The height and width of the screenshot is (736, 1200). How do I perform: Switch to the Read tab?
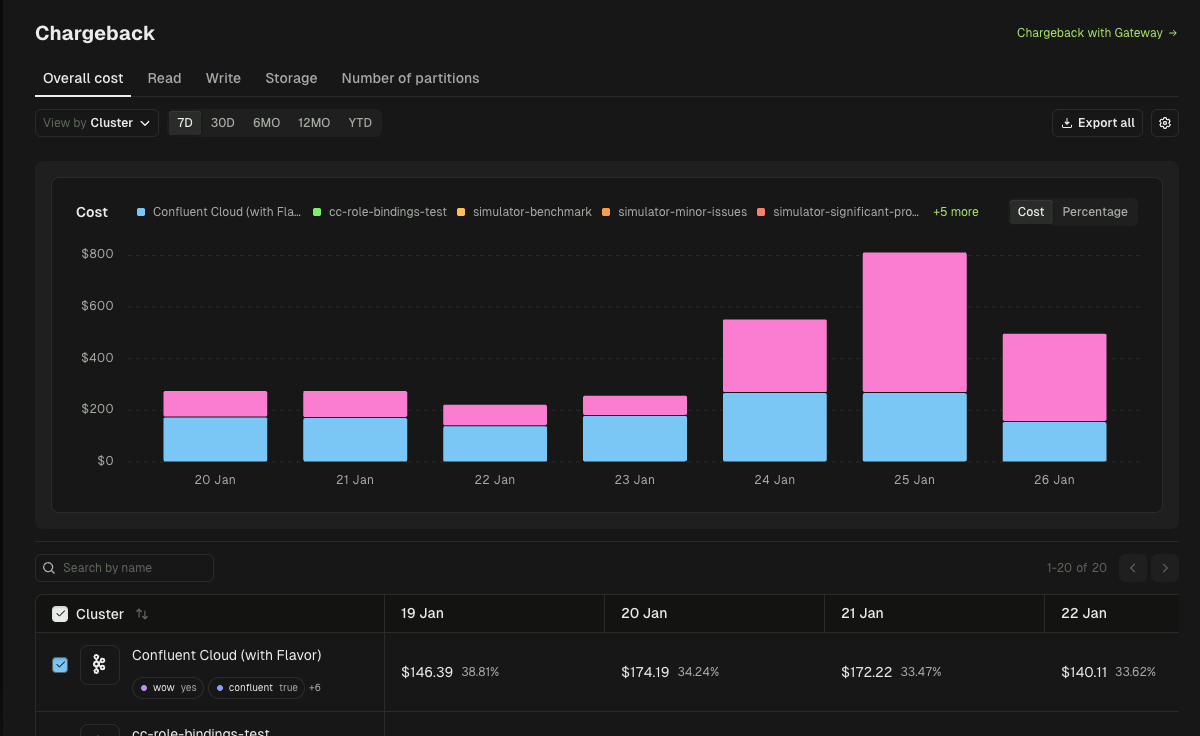click(x=164, y=78)
